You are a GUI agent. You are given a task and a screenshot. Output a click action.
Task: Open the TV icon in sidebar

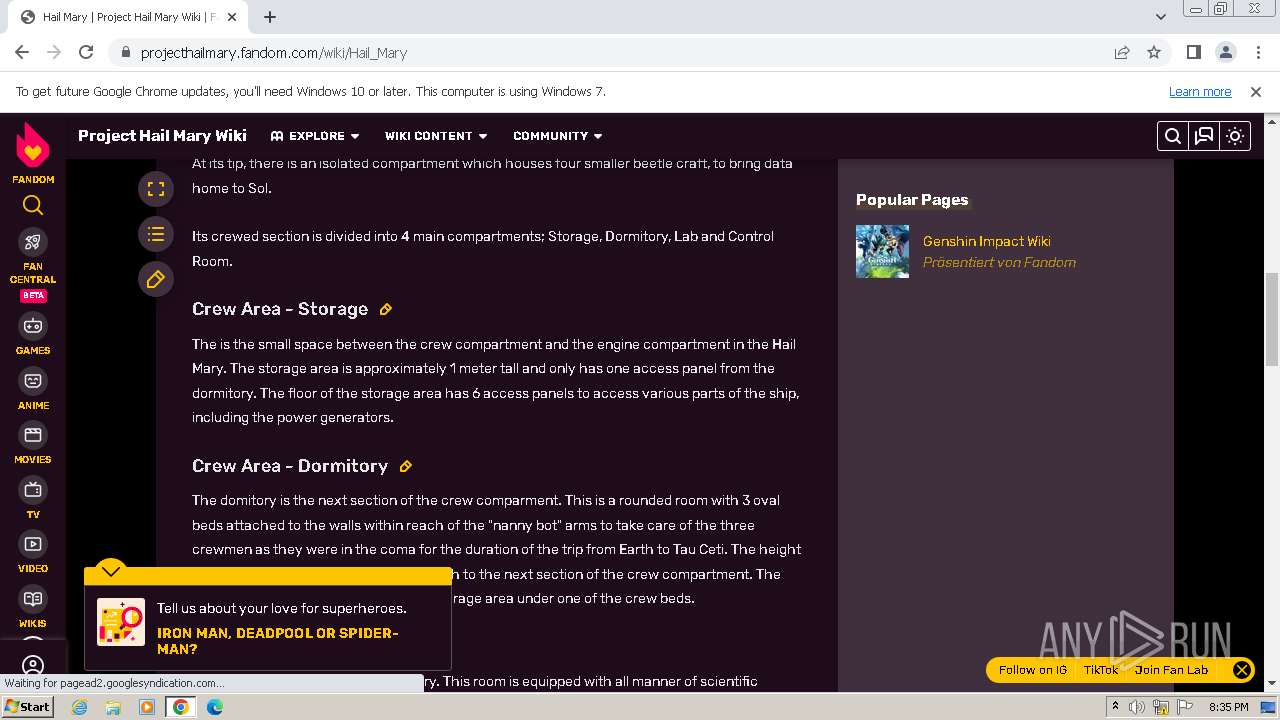(33, 490)
